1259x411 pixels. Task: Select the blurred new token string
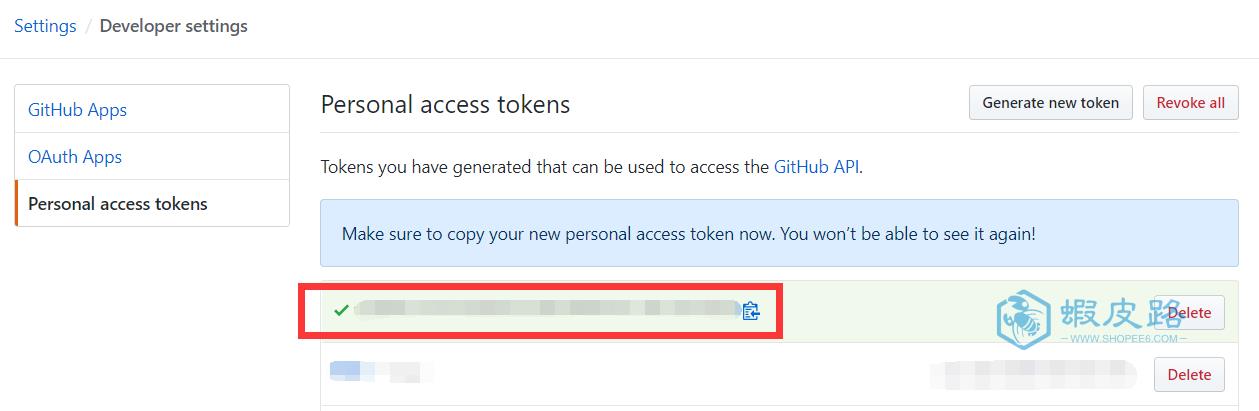(x=546, y=309)
